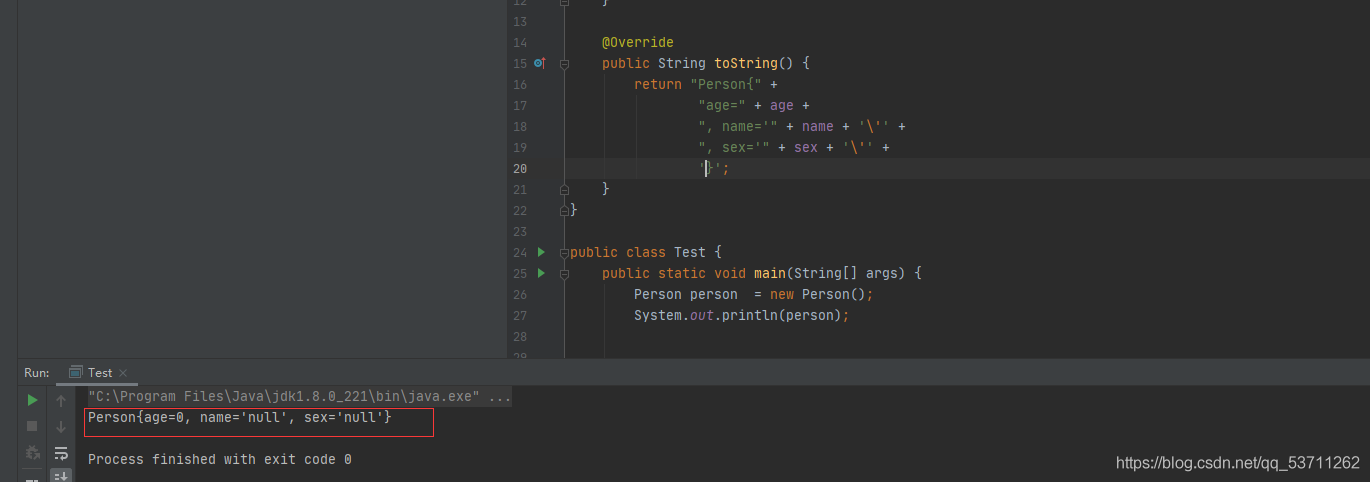Close the Test run tab

tap(123, 373)
